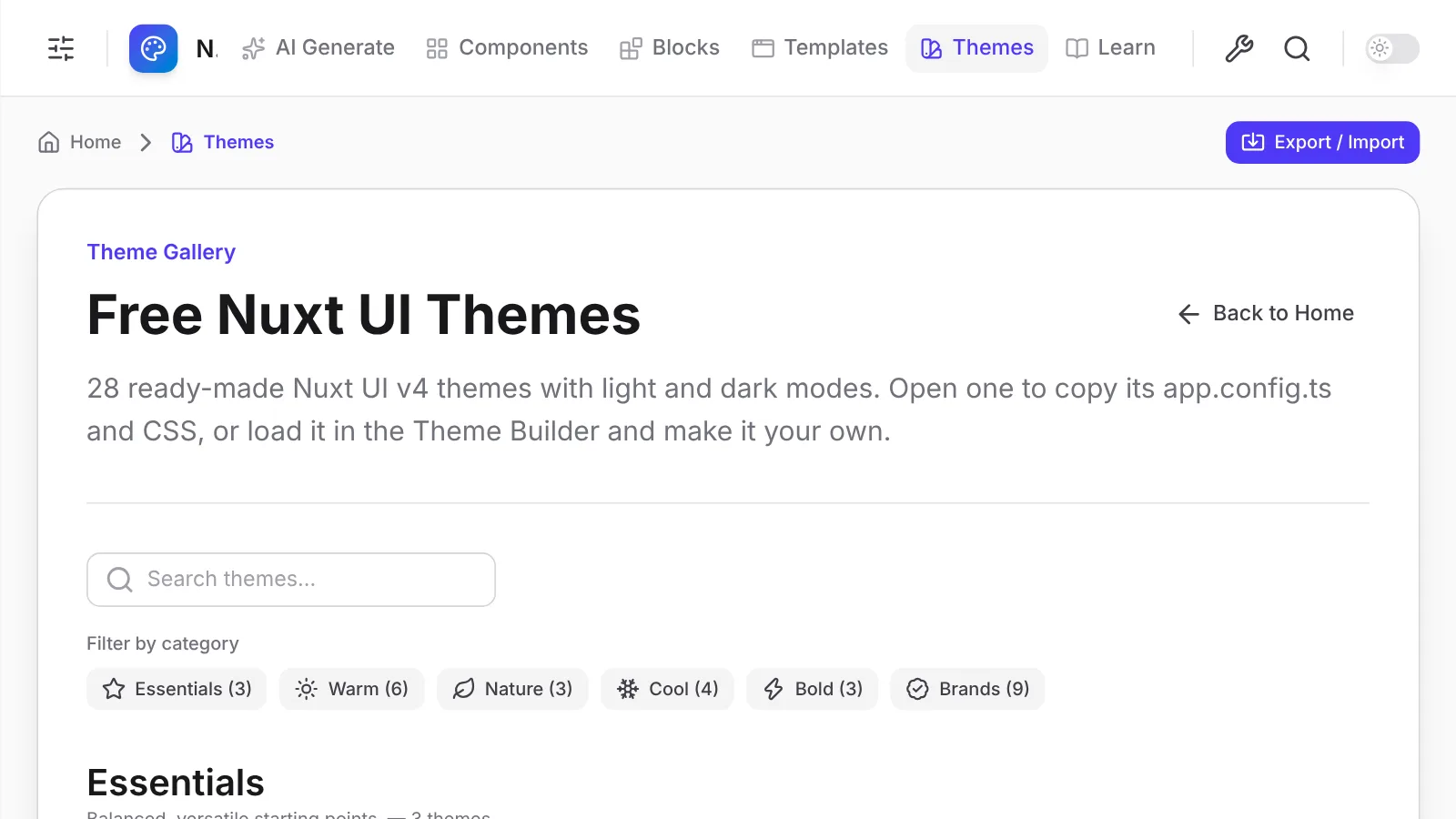This screenshot has width=1456, height=819.
Task: Click the Themes breadcrumb link
Action: [x=222, y=142]
